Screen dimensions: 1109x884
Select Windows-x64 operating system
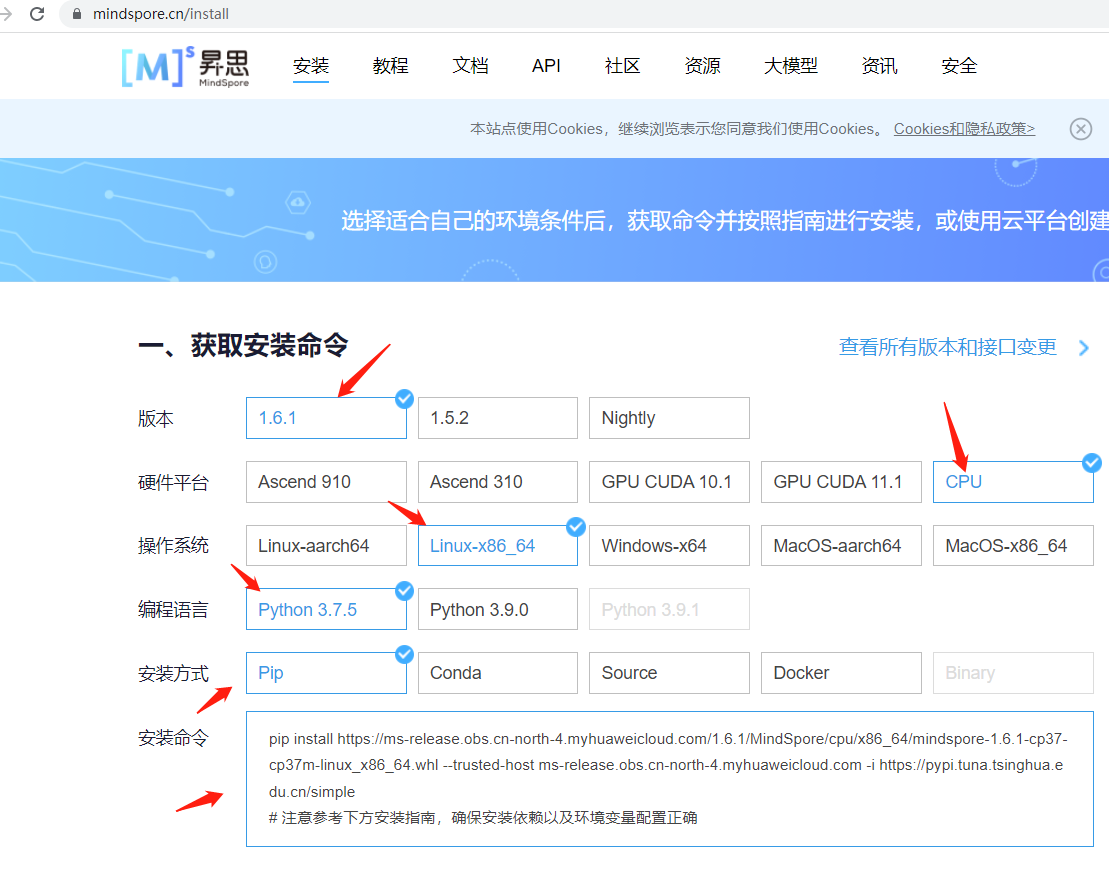point(669,545)
